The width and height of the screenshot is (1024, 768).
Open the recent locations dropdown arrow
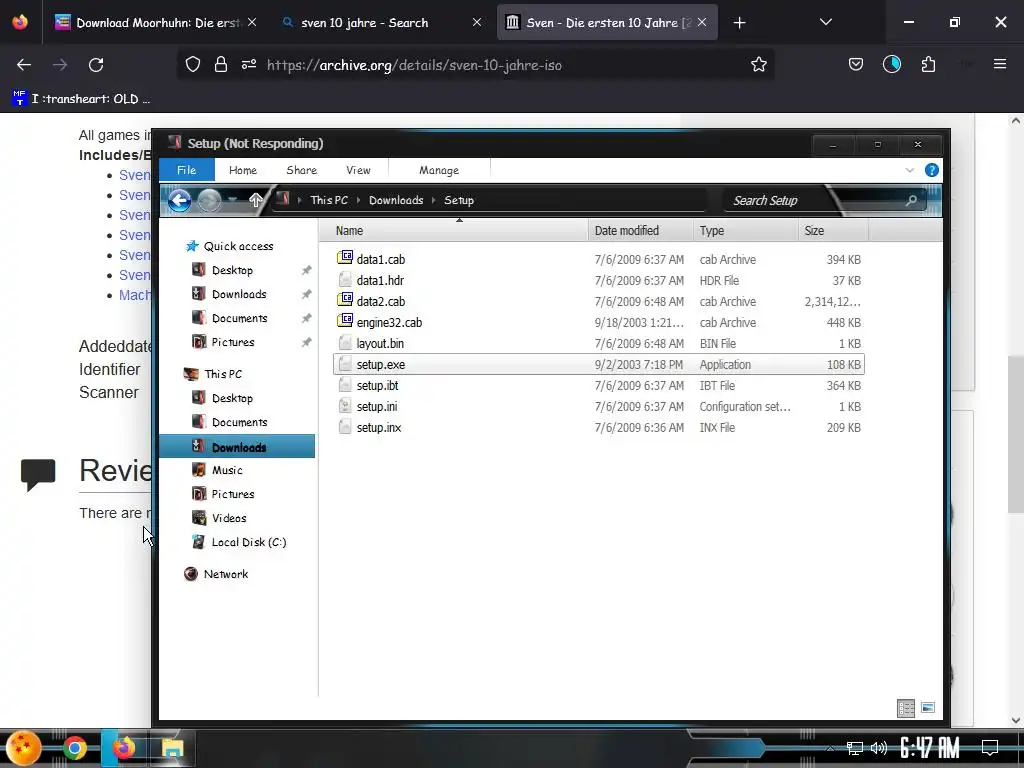[x=232, y=200]
